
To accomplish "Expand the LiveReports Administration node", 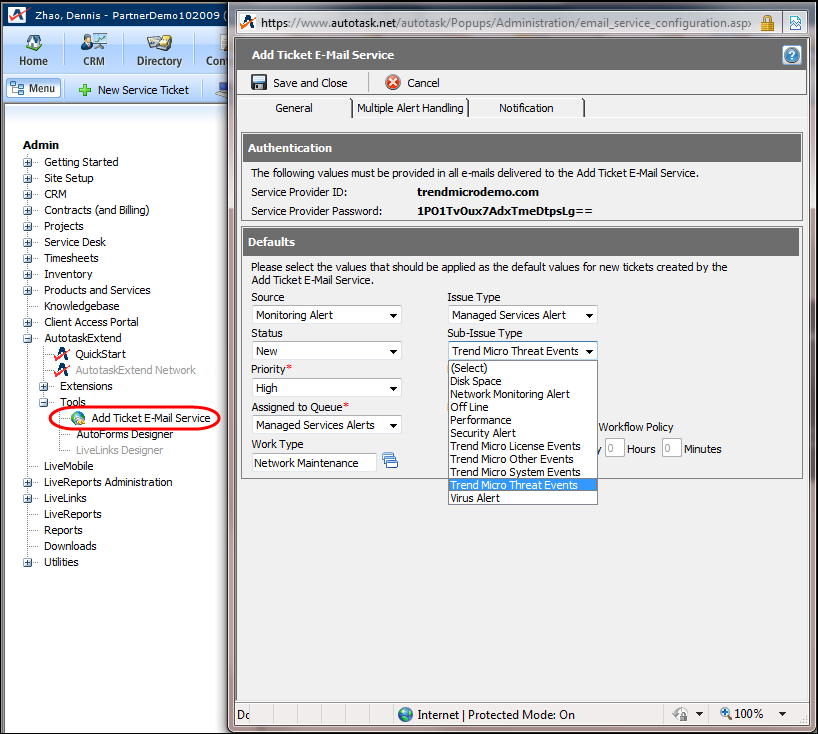I will point(28,482).
